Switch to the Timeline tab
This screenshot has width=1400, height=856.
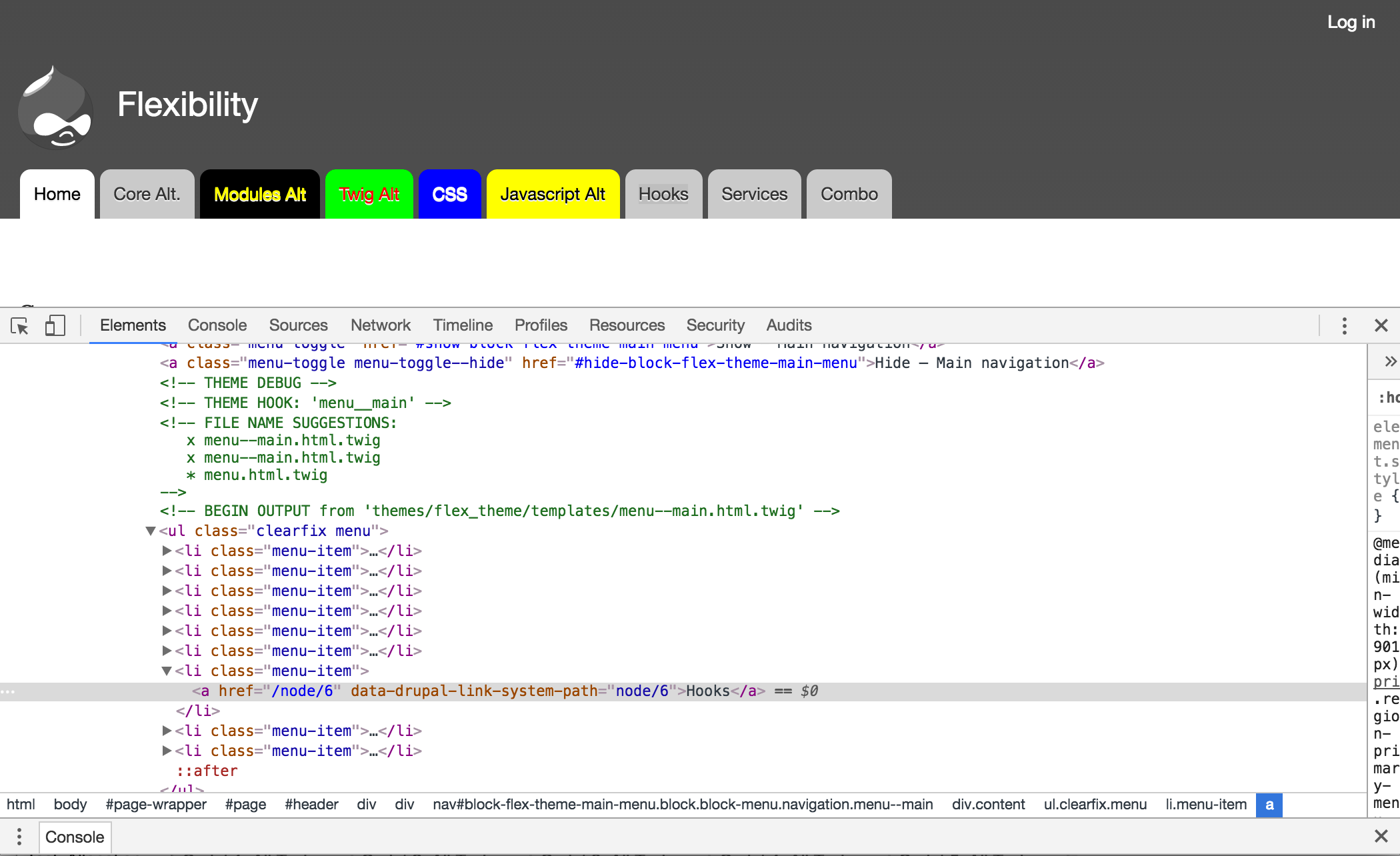pos(463,325)
